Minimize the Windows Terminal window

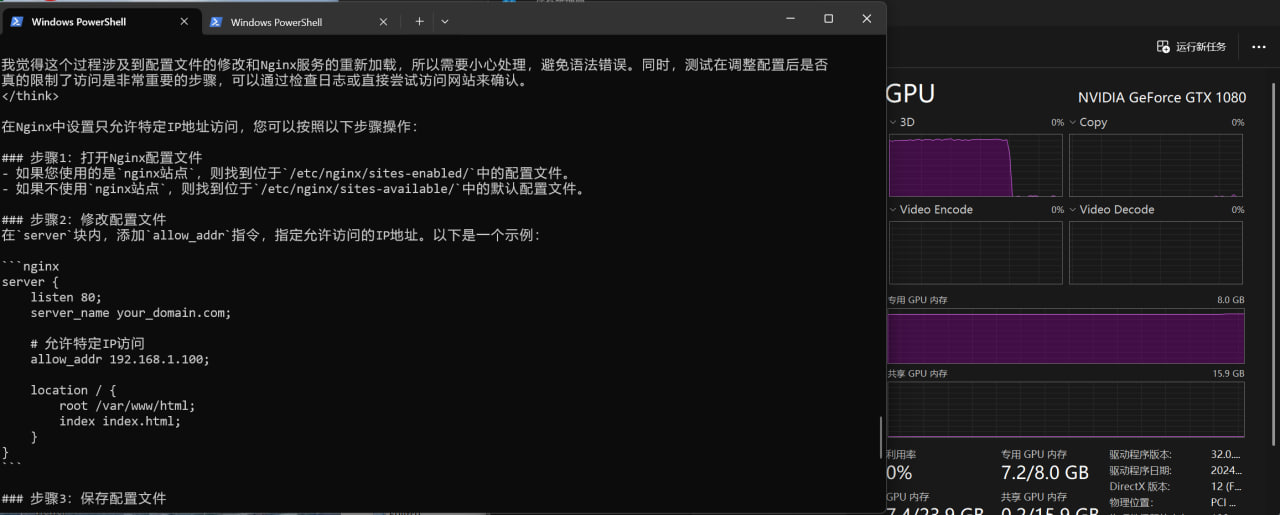(x=790, y=18)
